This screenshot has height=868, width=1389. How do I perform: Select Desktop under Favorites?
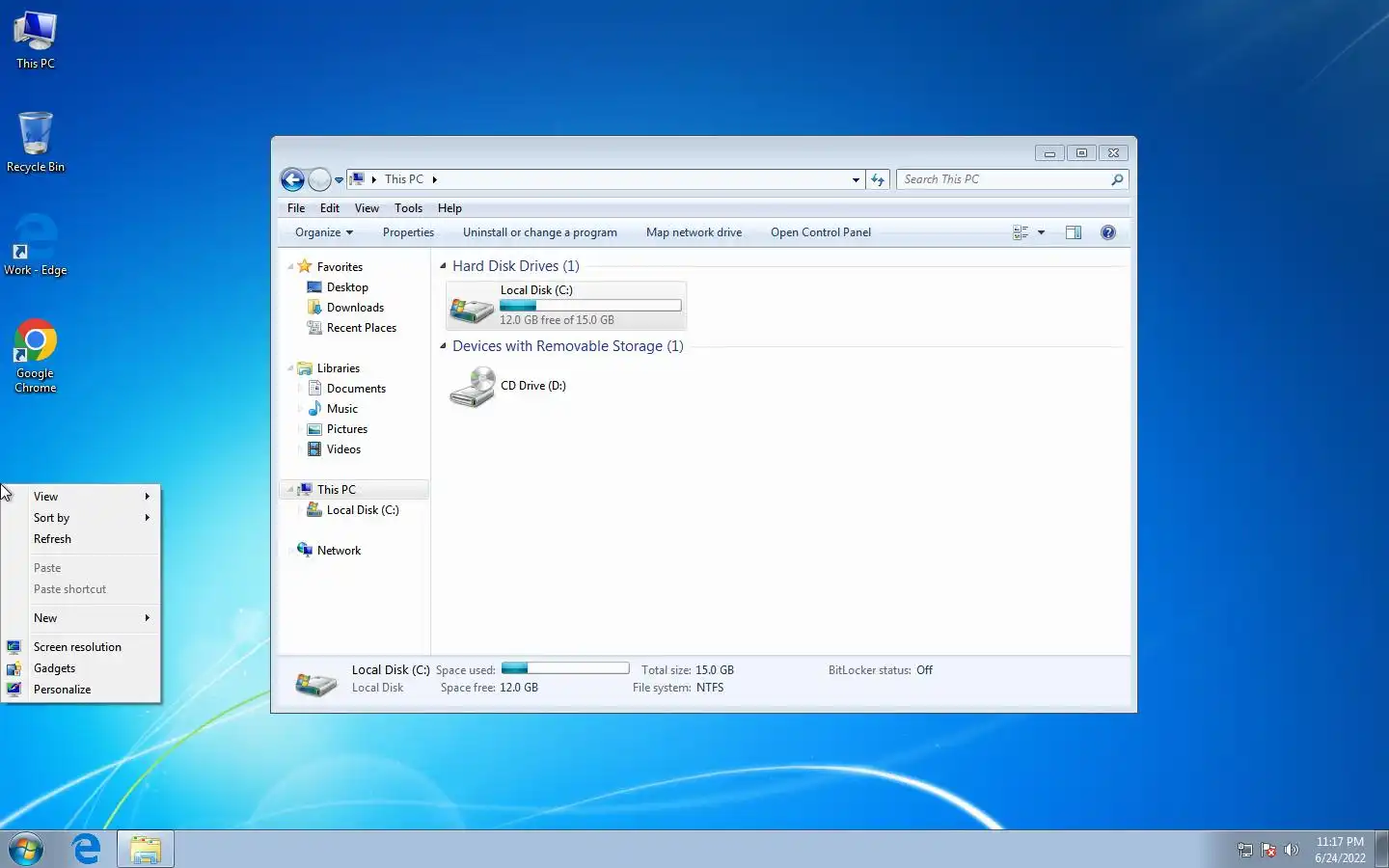[x=347, y=287]
